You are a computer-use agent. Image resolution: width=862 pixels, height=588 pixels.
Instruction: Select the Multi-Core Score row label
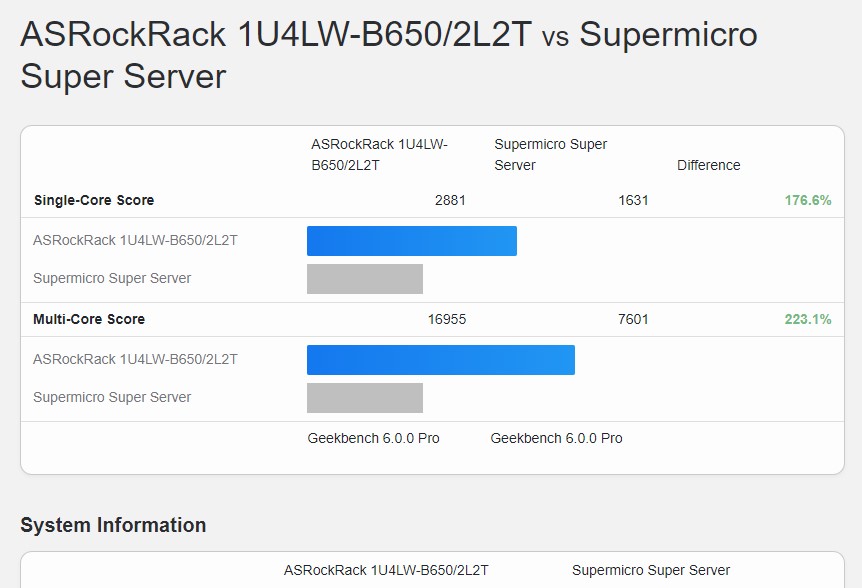[89, 319]
